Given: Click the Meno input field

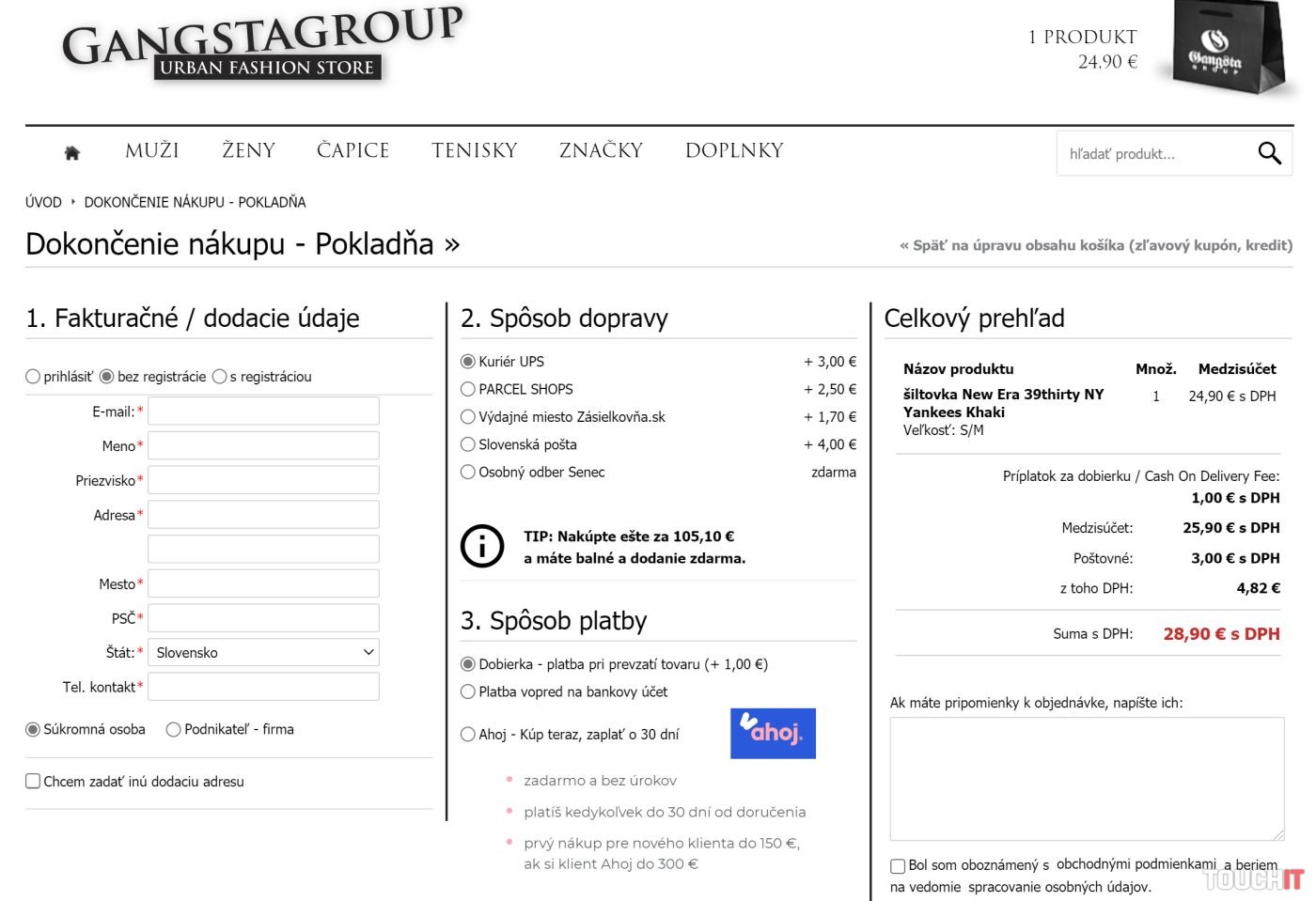Looking at the screenshot, I should [263, 445].
